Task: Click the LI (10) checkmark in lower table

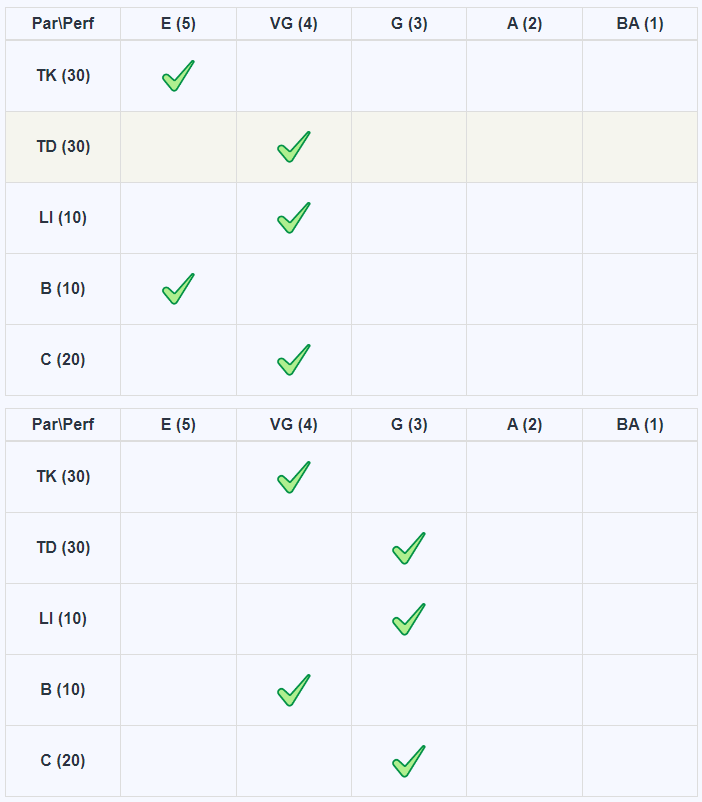Action: [409, 619]
